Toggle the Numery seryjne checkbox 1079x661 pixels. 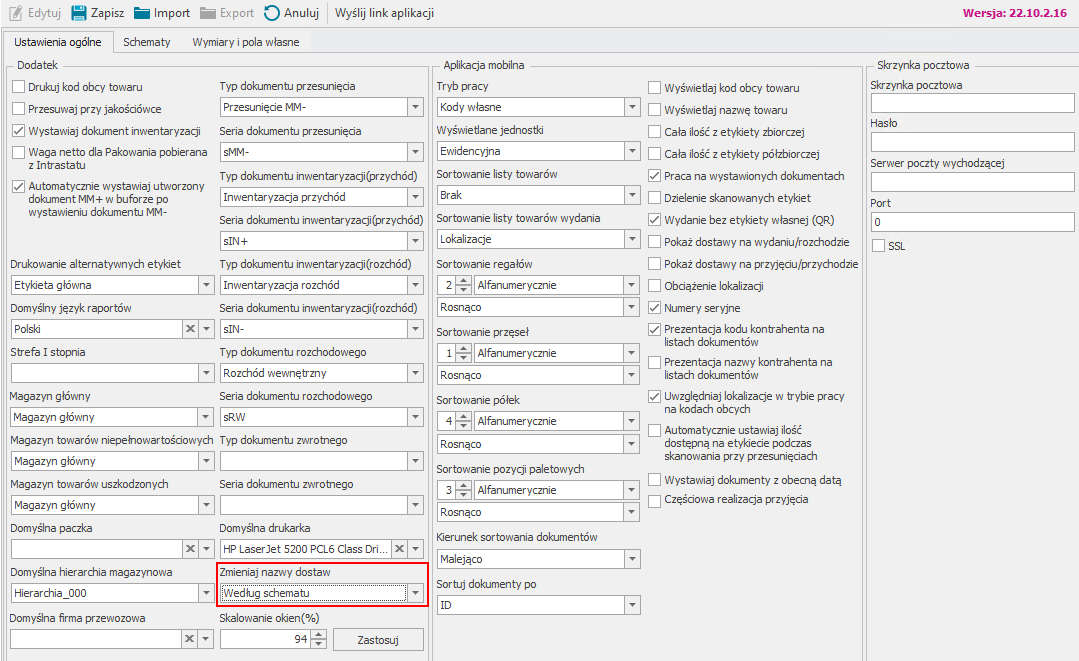pos(655,308)
